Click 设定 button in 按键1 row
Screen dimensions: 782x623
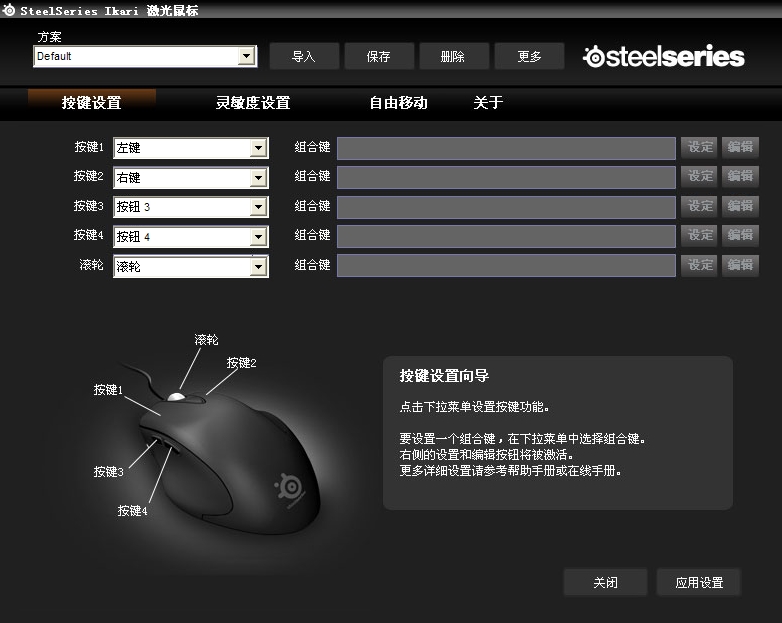(x=699, y=147)
